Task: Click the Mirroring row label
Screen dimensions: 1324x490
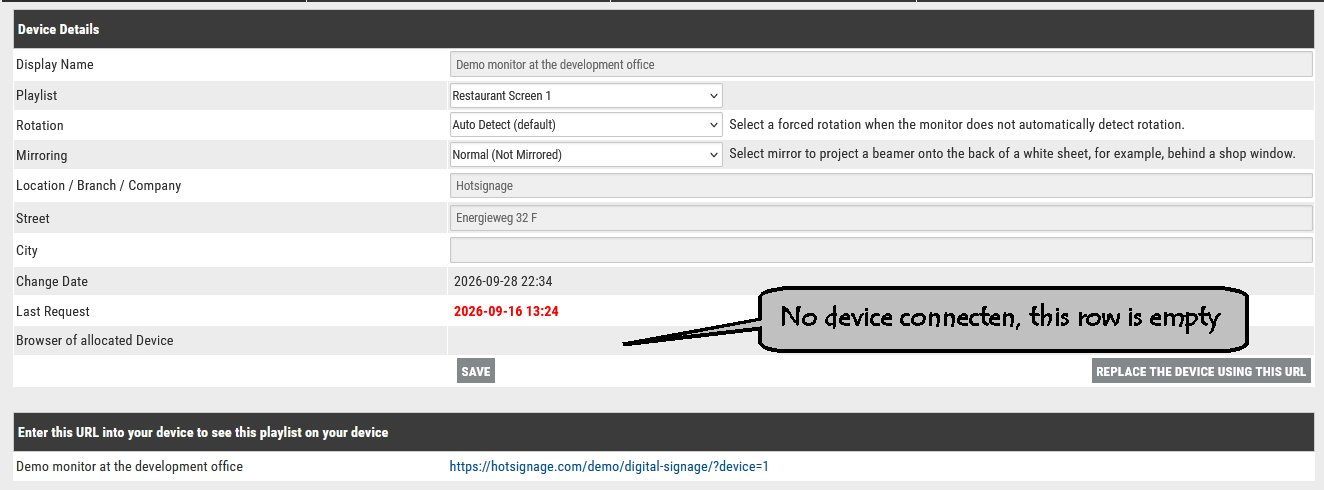Action: coord(42,155)
